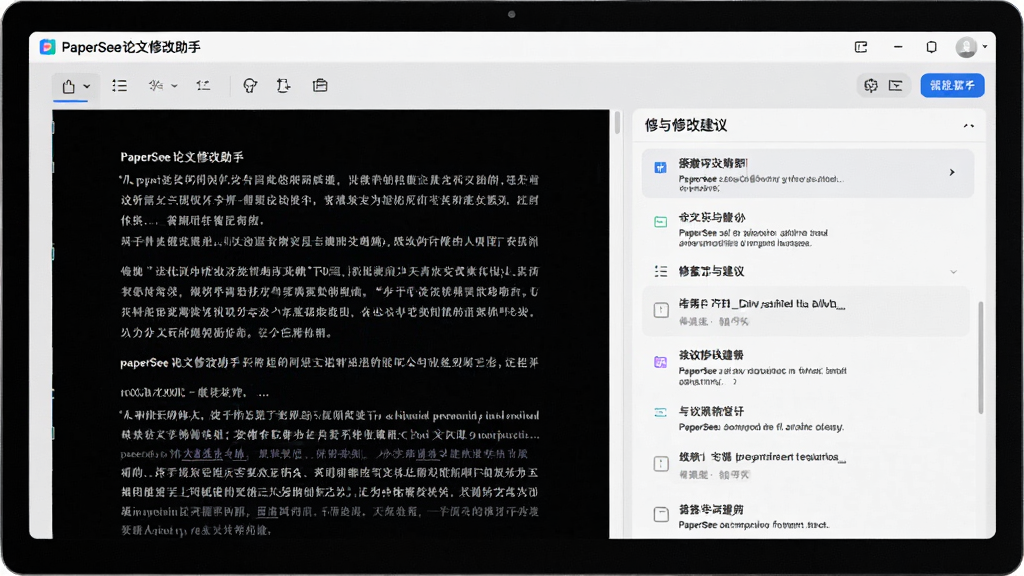
Task: Click the blue icon on first suggestion card
Action: pyautogui.click(x=661, y=168)
